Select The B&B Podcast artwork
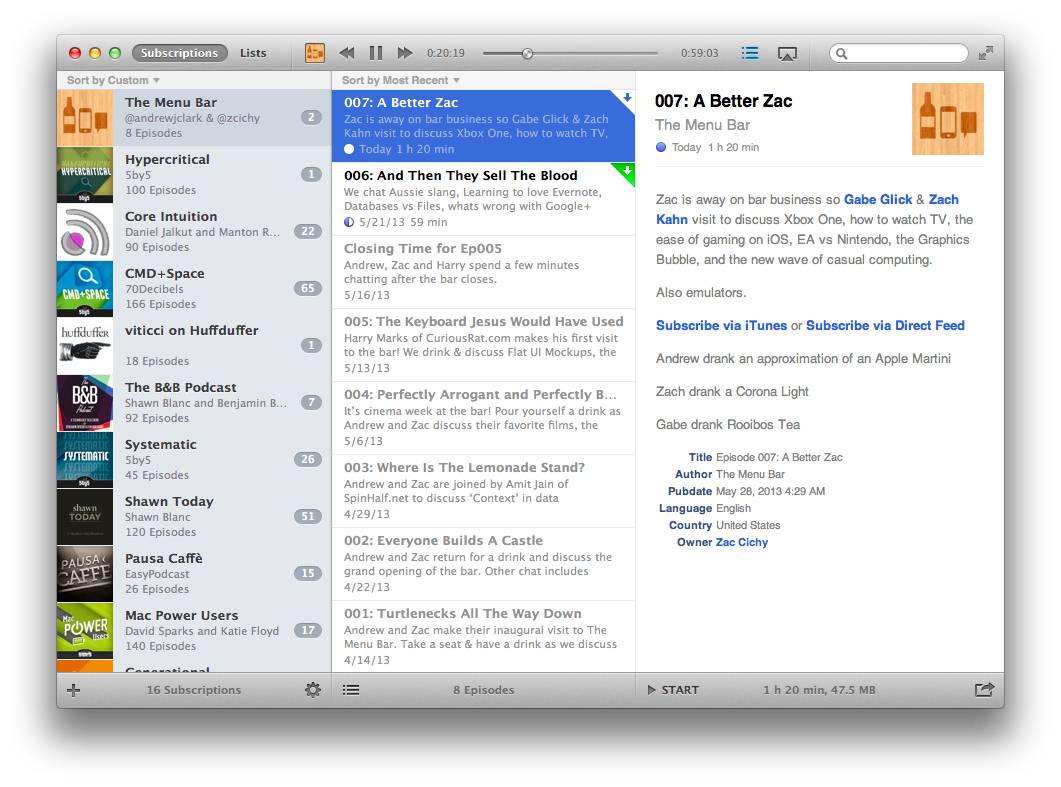Image resolution: width=1061 pixels, height=787 pixels. coord(85,403)
